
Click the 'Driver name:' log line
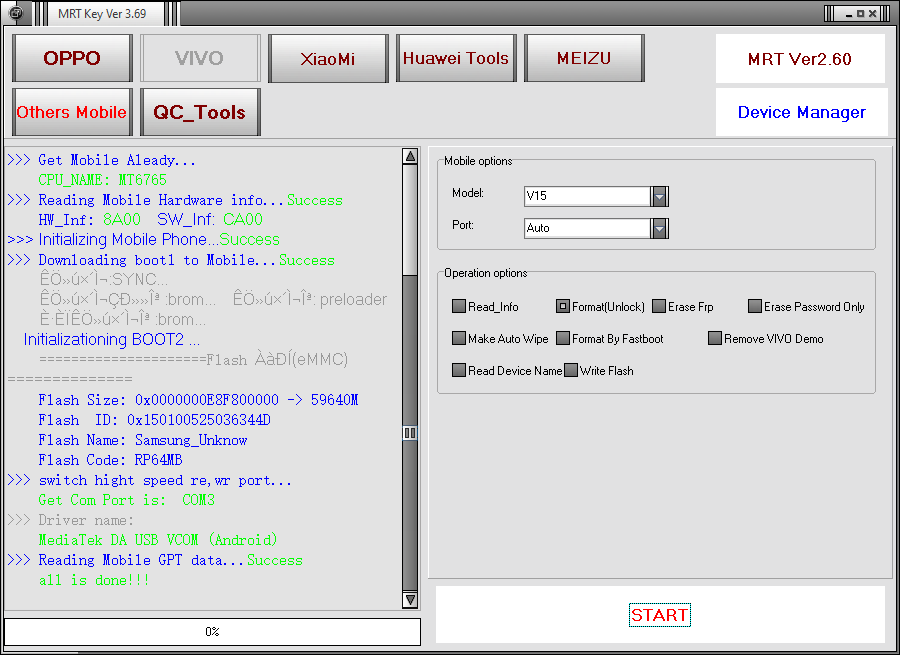70,521
